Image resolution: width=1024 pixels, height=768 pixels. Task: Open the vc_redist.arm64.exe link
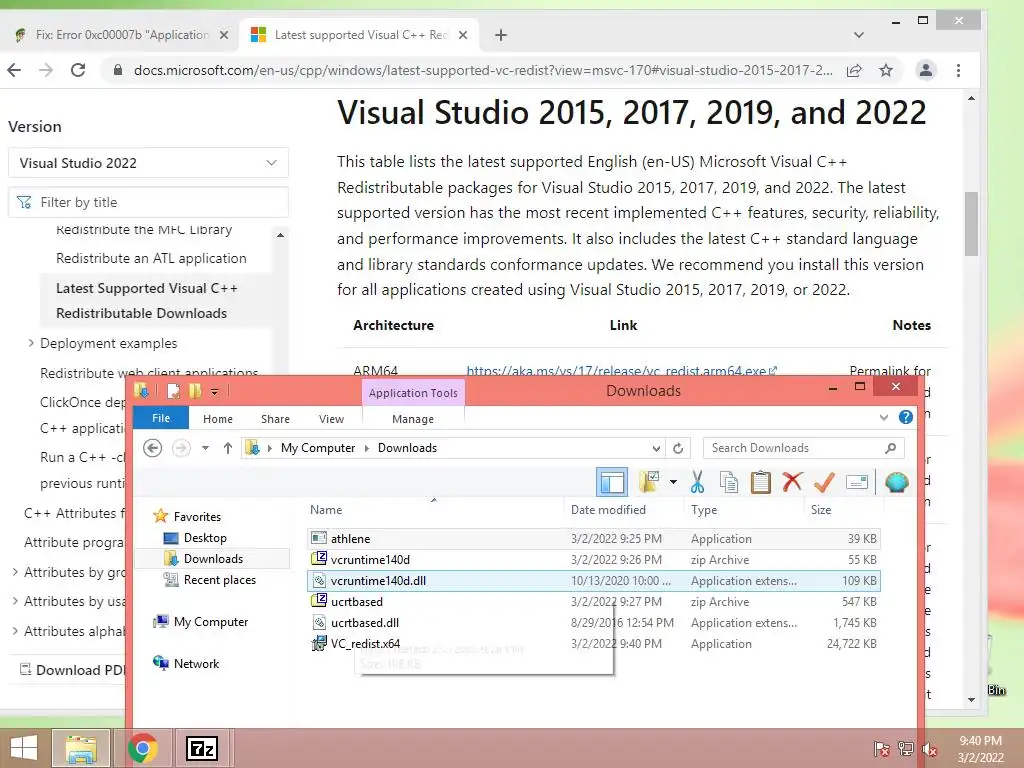[621, 371]
